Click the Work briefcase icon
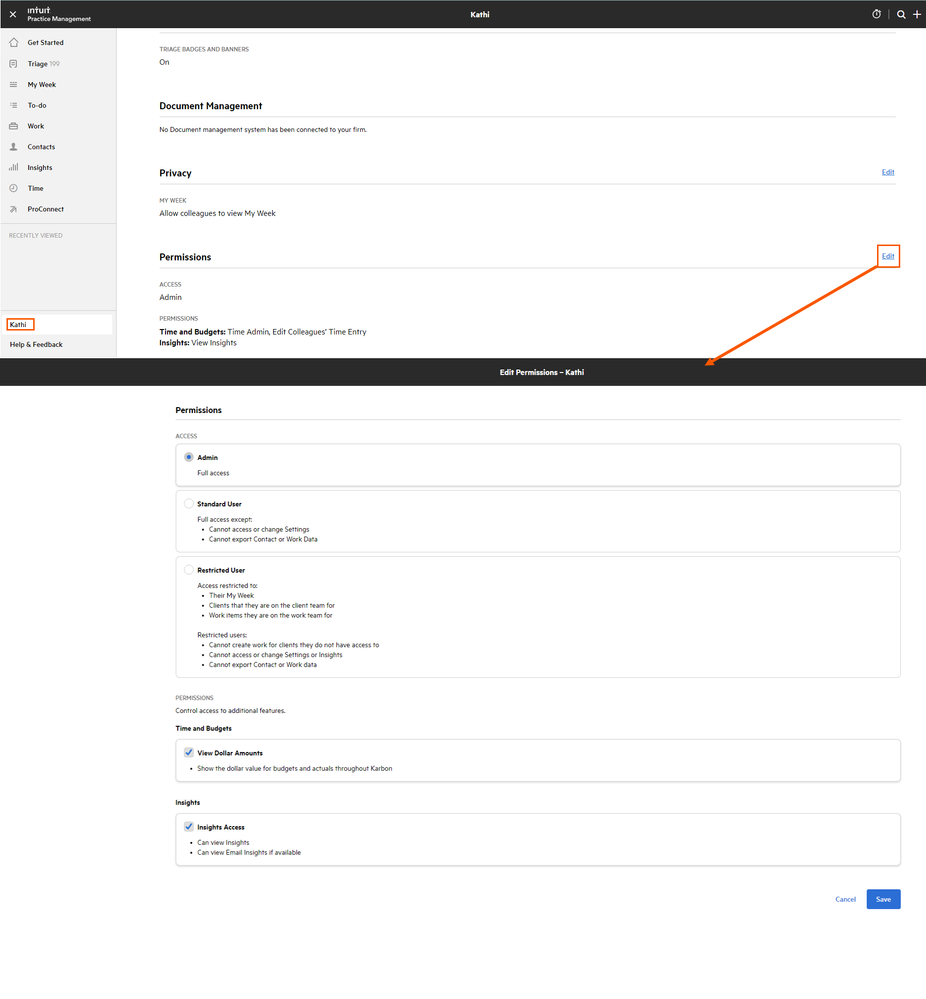The image size is (926, 999). click(13, 126)
